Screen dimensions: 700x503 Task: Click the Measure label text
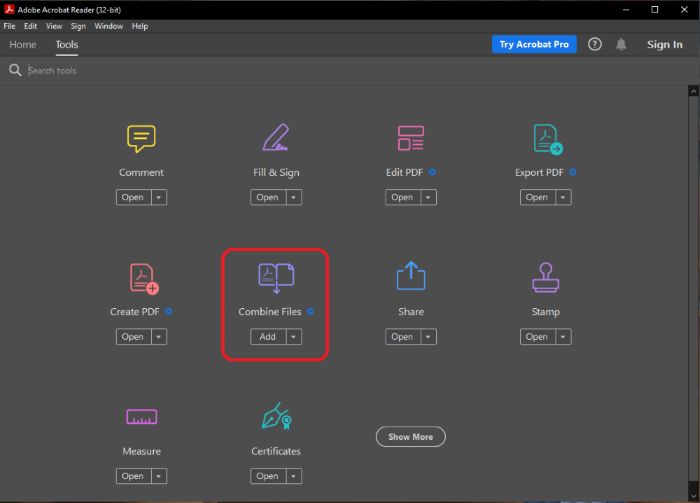[142, 451]
